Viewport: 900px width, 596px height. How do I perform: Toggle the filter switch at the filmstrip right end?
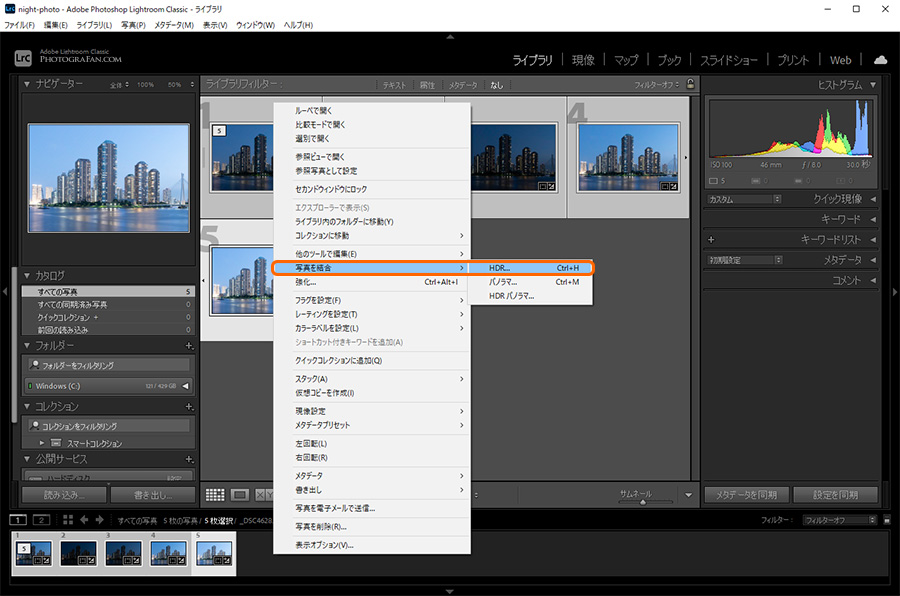tap(887, 520)
